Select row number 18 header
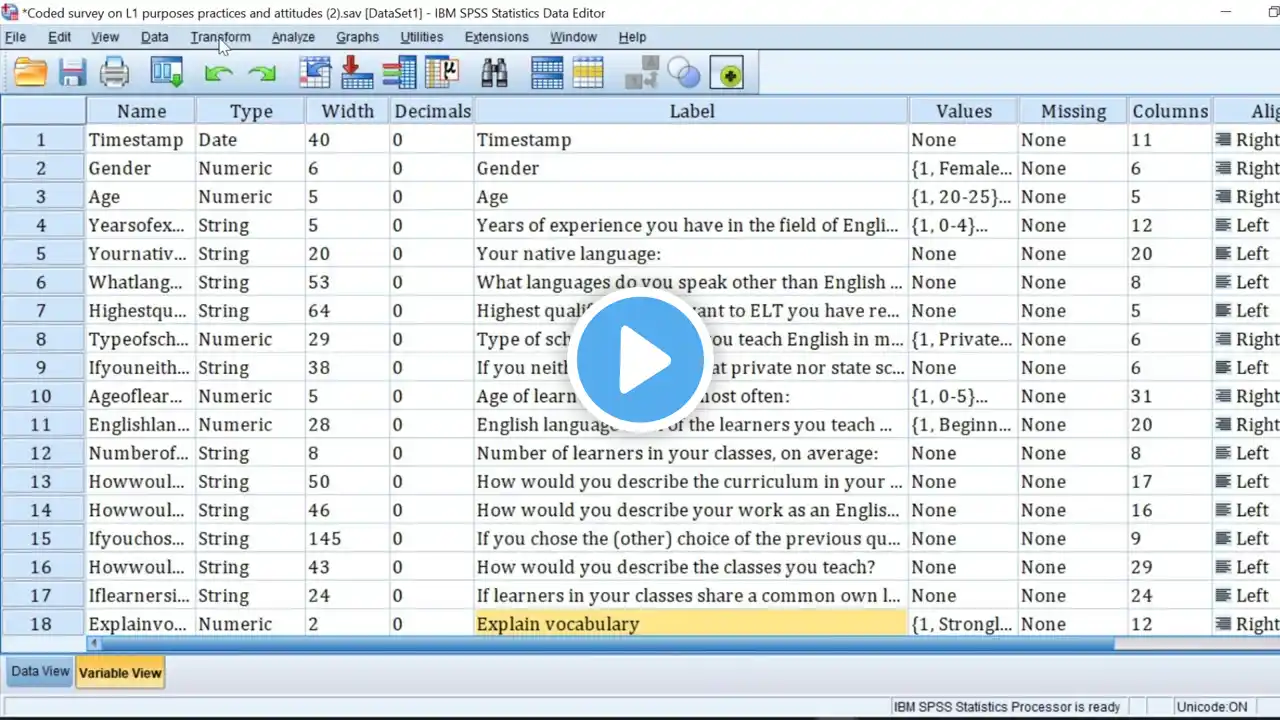 tap(43, 624)
